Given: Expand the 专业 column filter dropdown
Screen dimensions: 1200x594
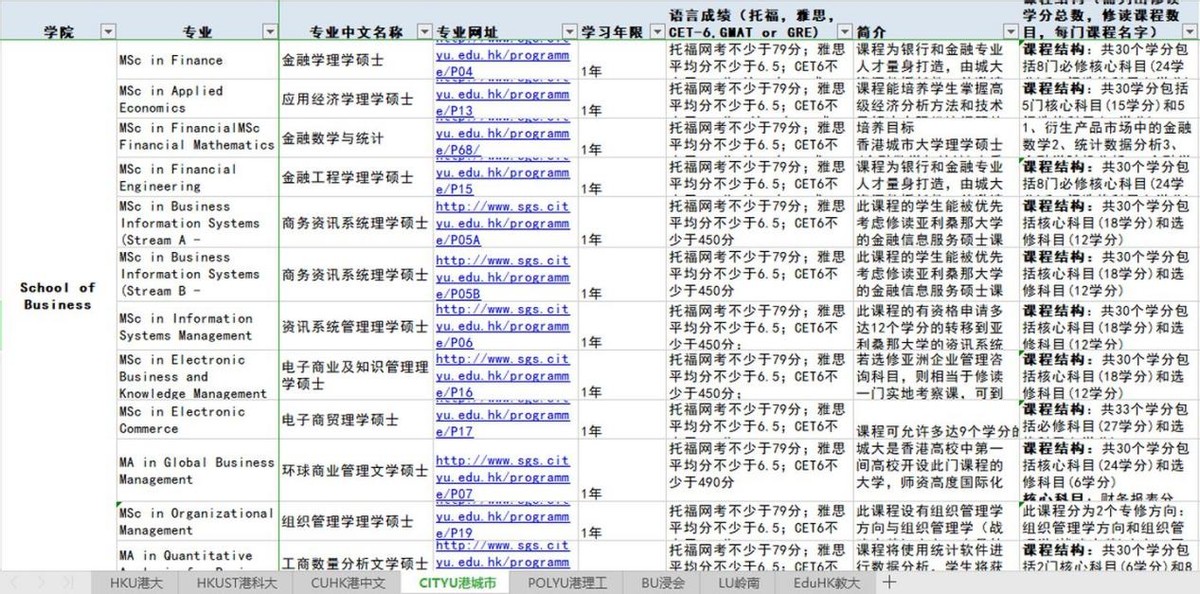Looking at the screenshot, I should click(270, 31).
